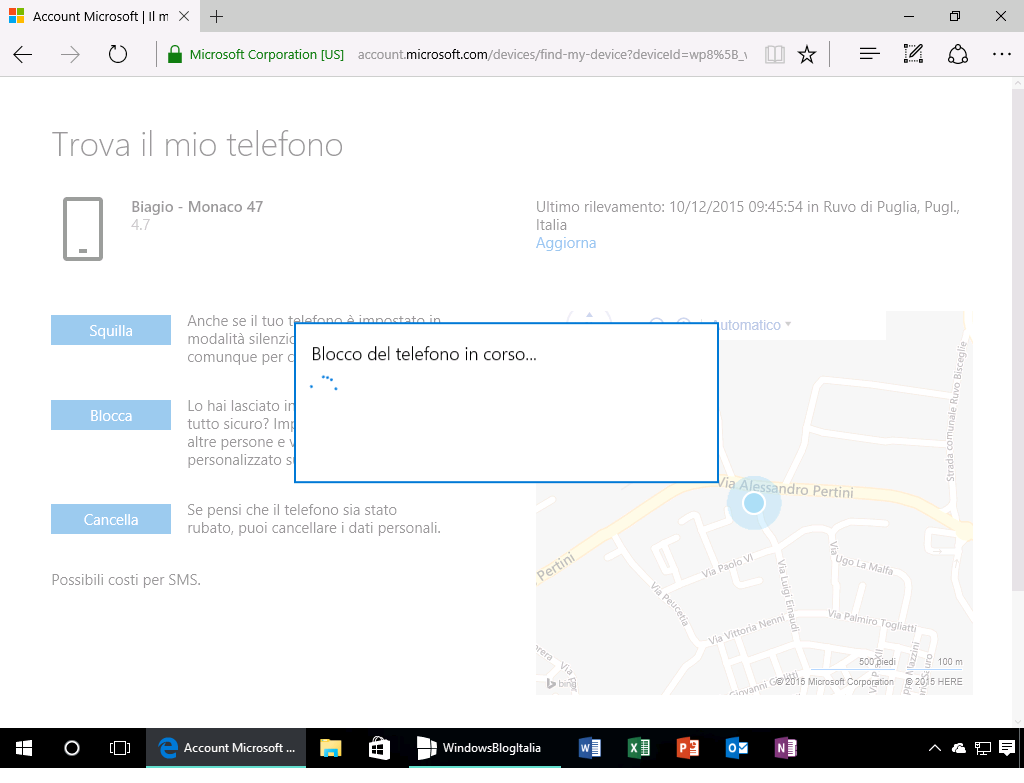Click the Cancella button
This screenshot has width=1024, height=783.
click(x=111, y=520)
